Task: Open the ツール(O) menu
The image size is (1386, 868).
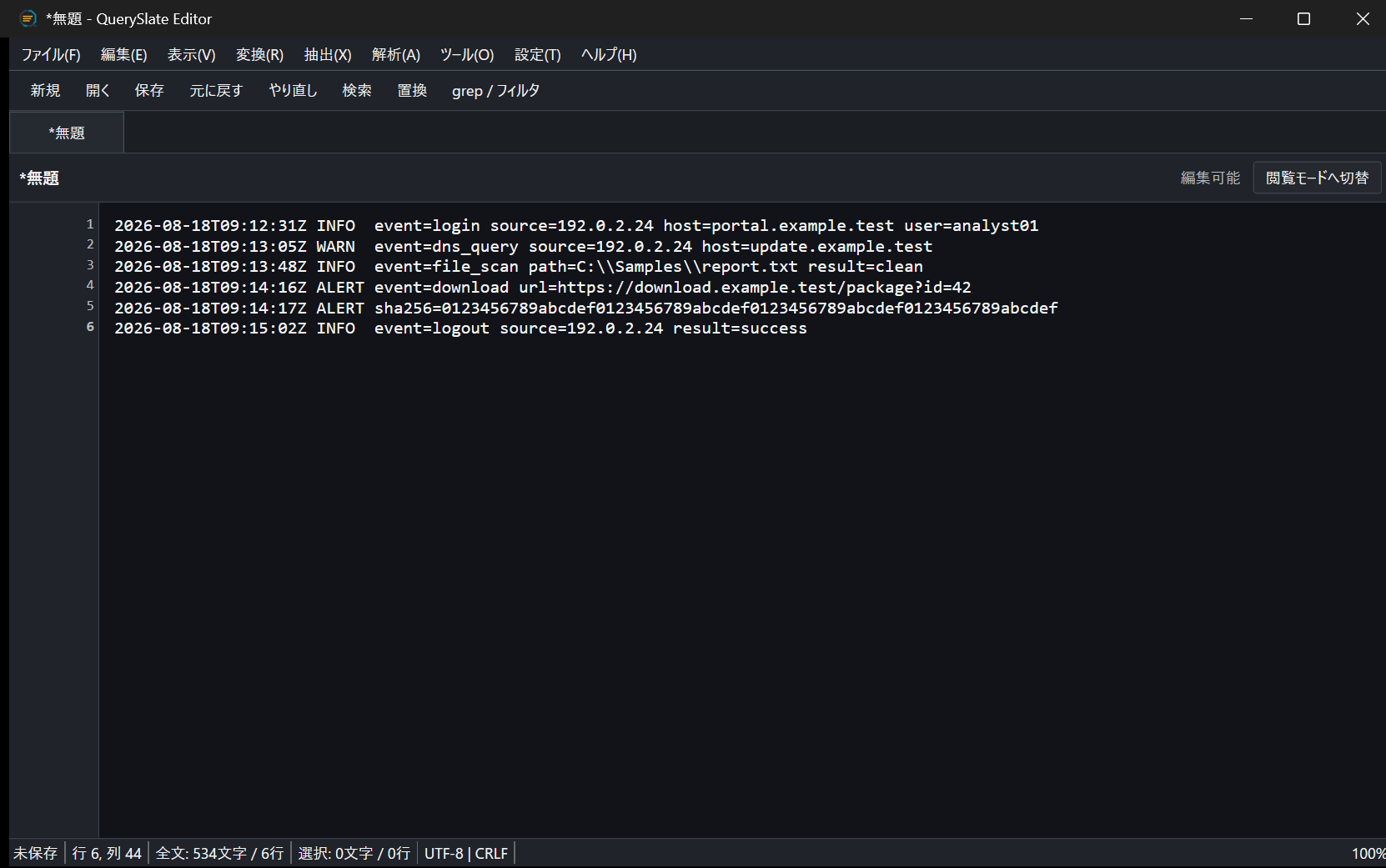Action: [x=467, y=55]
